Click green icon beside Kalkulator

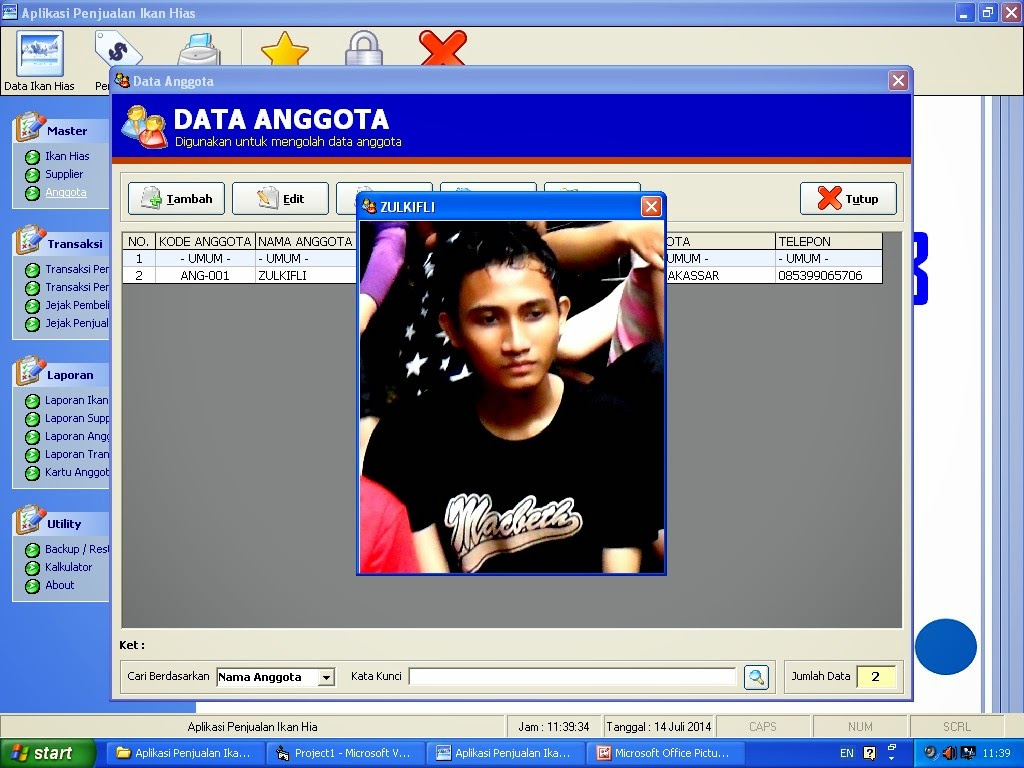(32, 568)
